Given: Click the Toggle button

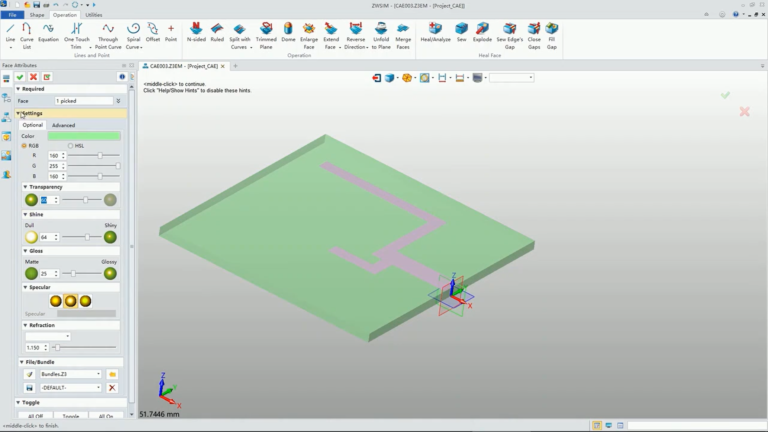Looking at the screenshot, I should coord(71,416).
